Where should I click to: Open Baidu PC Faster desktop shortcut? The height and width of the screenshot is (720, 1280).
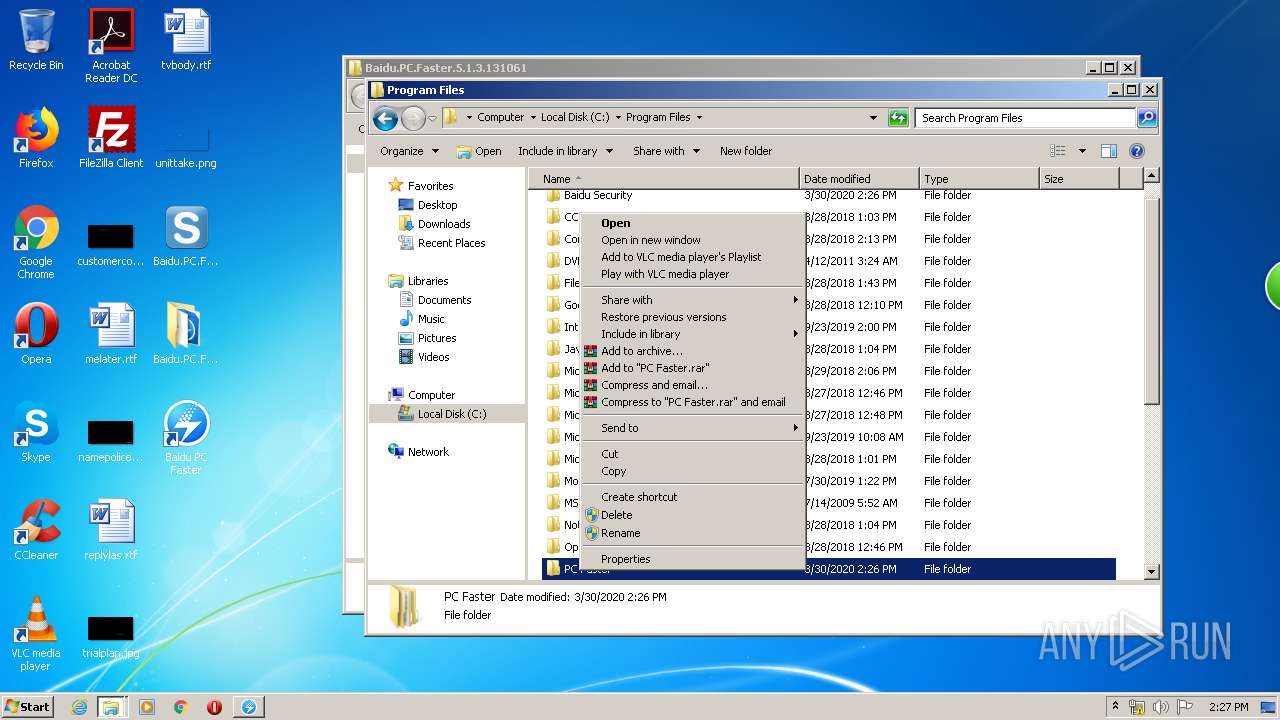tap(186, 438)
